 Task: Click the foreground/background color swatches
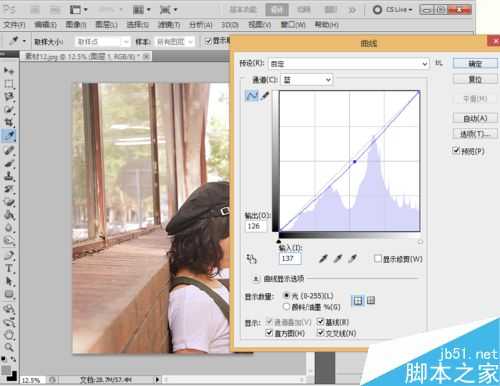[9, 372]
